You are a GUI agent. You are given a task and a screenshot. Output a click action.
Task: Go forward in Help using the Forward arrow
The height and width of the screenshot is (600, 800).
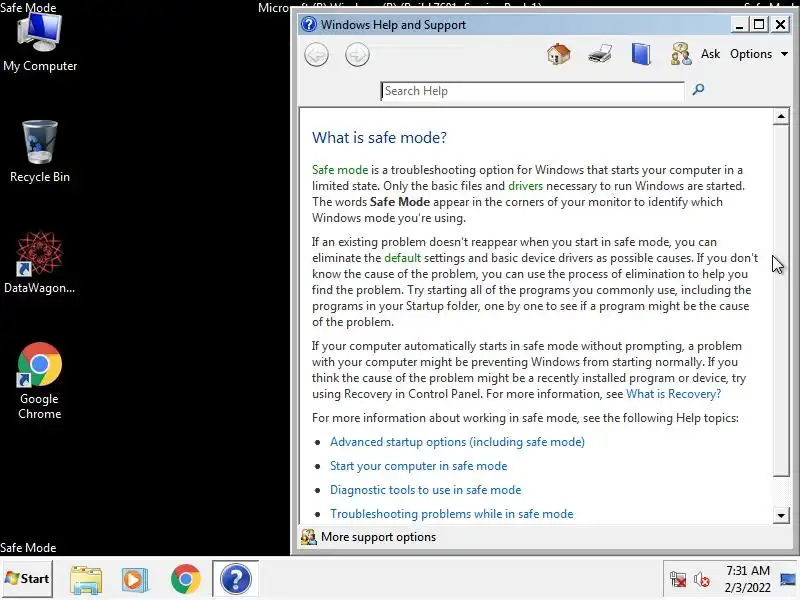[357, 55]
